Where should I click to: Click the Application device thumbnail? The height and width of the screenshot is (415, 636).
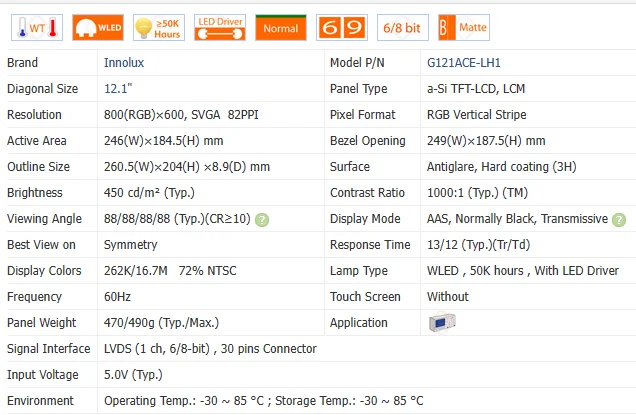[x=442, y=323]
